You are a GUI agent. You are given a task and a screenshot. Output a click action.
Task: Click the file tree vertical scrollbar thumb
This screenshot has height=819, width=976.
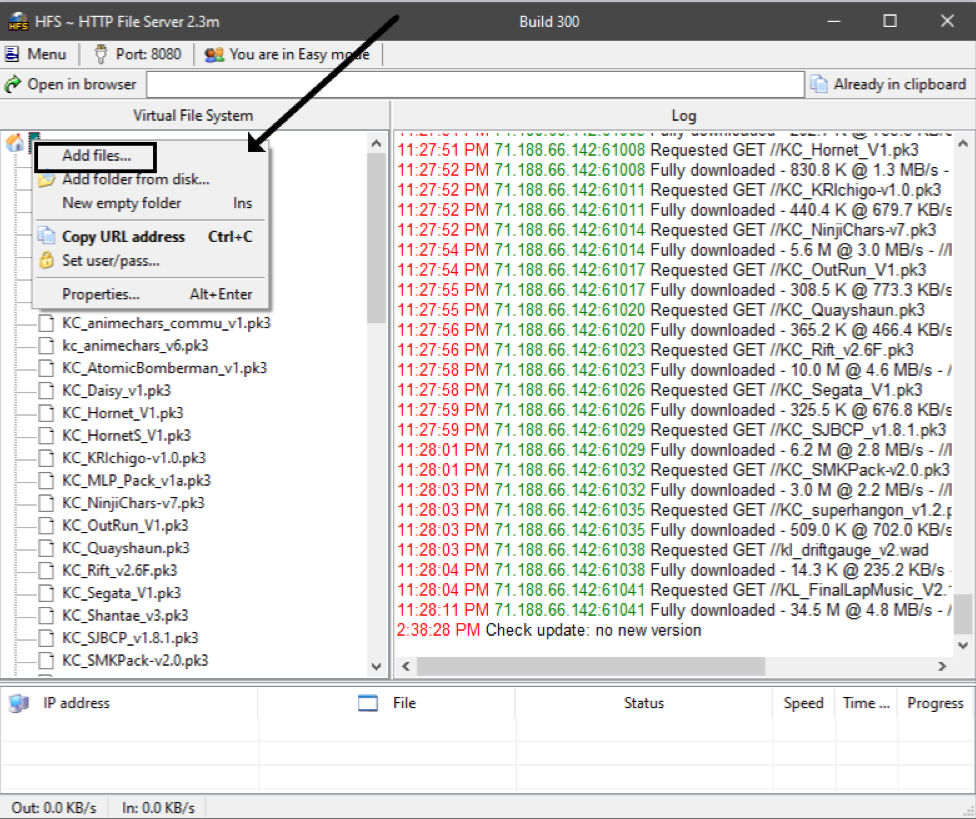pyautogui.click(x=376, y=238)
